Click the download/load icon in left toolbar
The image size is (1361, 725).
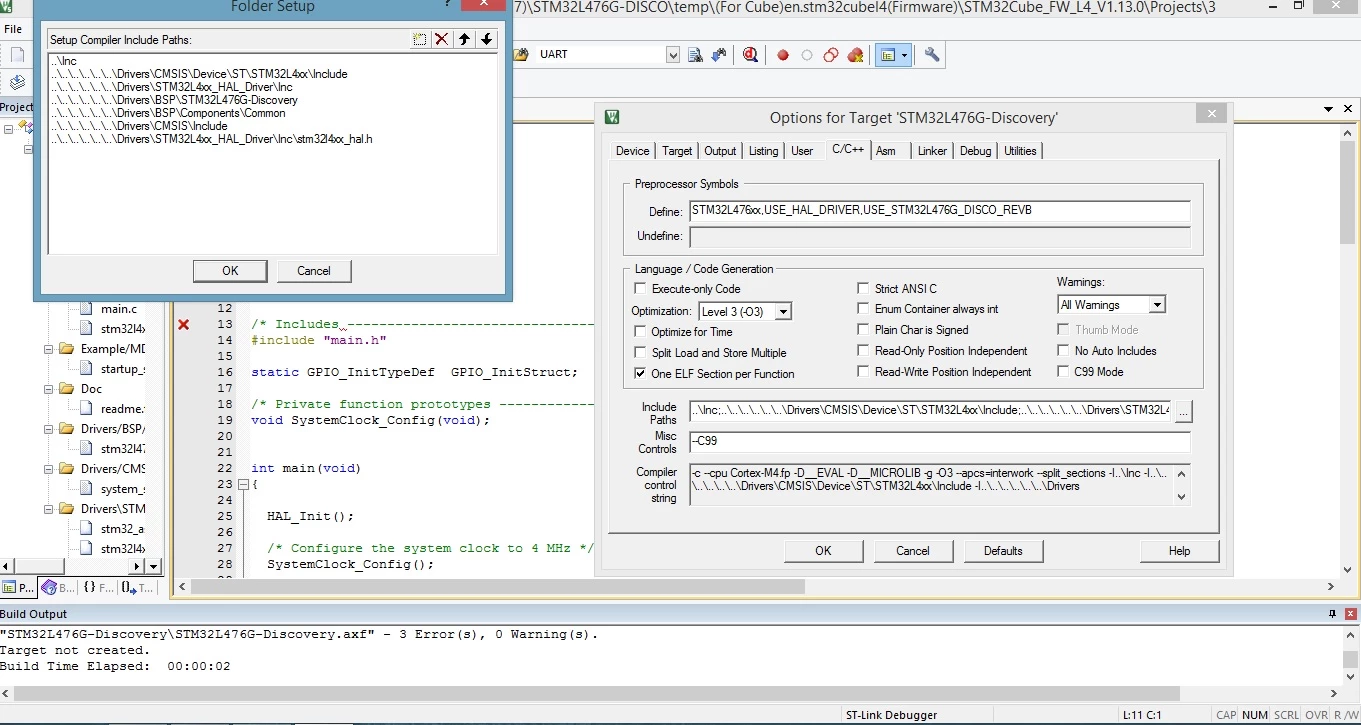[x=17, y=82]
